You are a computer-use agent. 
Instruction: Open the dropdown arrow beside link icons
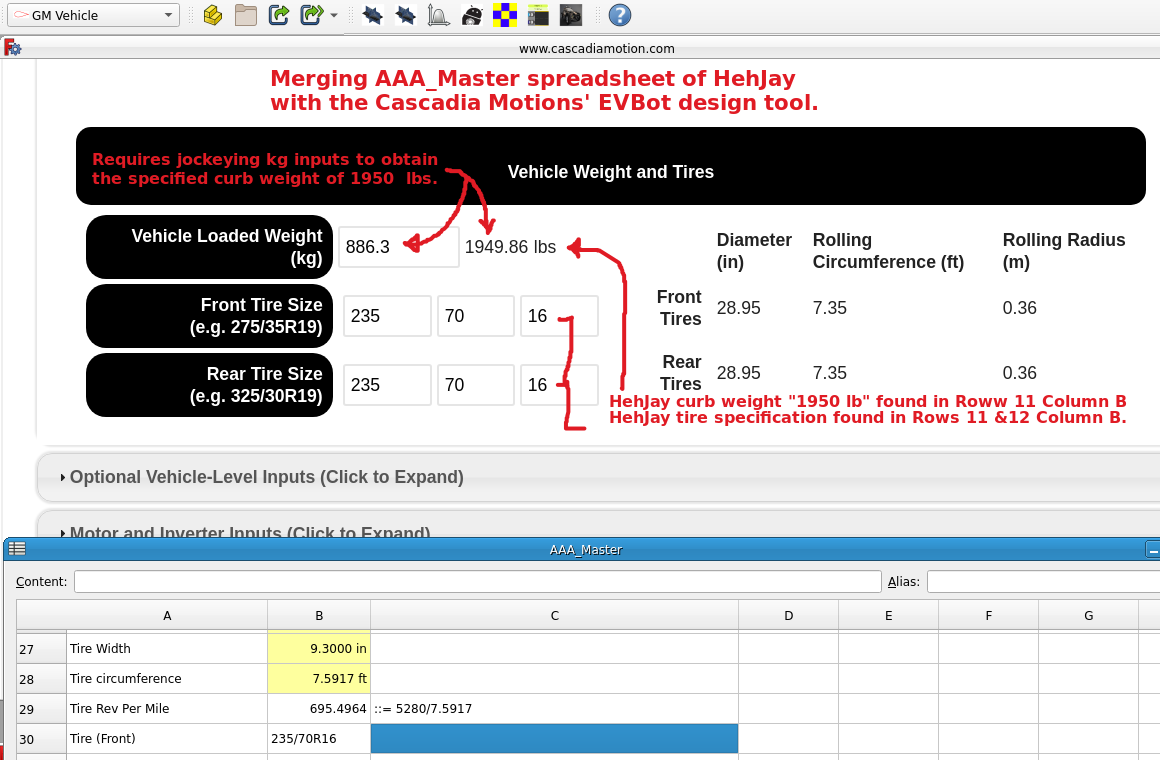[333, 16]
